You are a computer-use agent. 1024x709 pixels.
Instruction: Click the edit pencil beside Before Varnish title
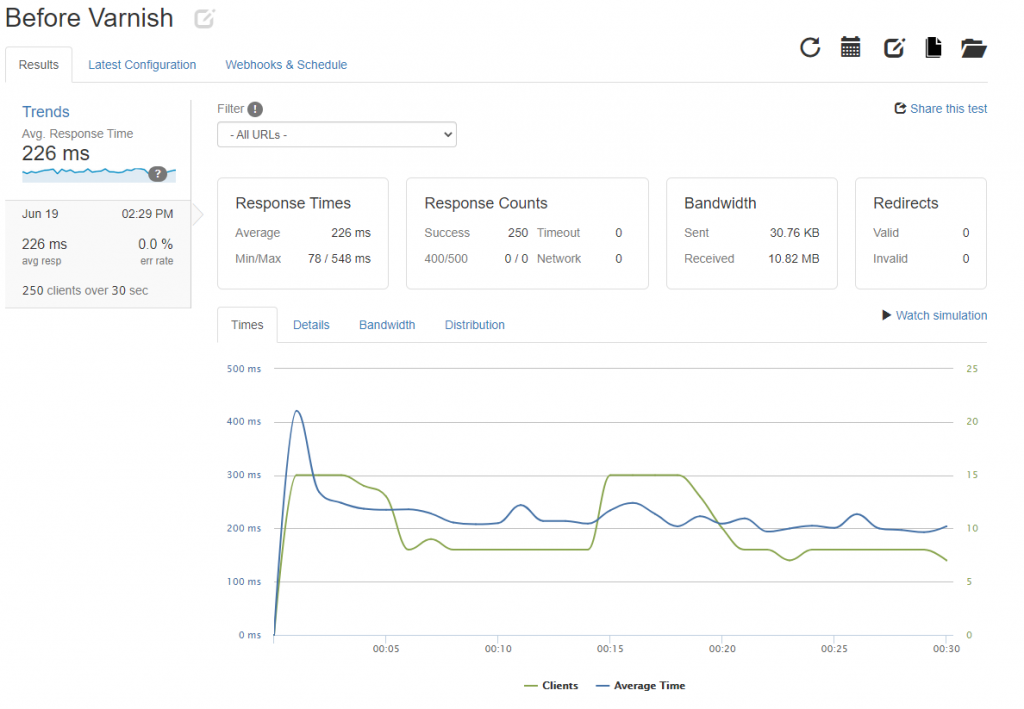pyautogui.click(x=204, y=18)
